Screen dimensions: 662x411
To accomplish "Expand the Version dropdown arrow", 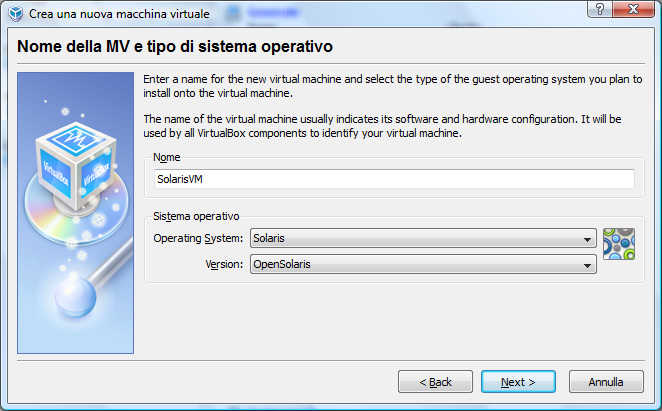I will [x=587, y=265].
